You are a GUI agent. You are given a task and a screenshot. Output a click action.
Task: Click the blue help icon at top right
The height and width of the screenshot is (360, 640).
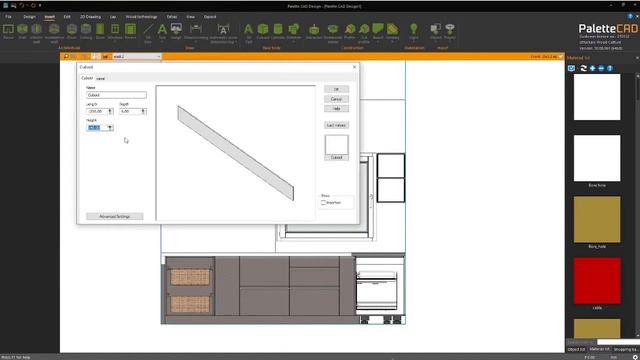point(630,16)
